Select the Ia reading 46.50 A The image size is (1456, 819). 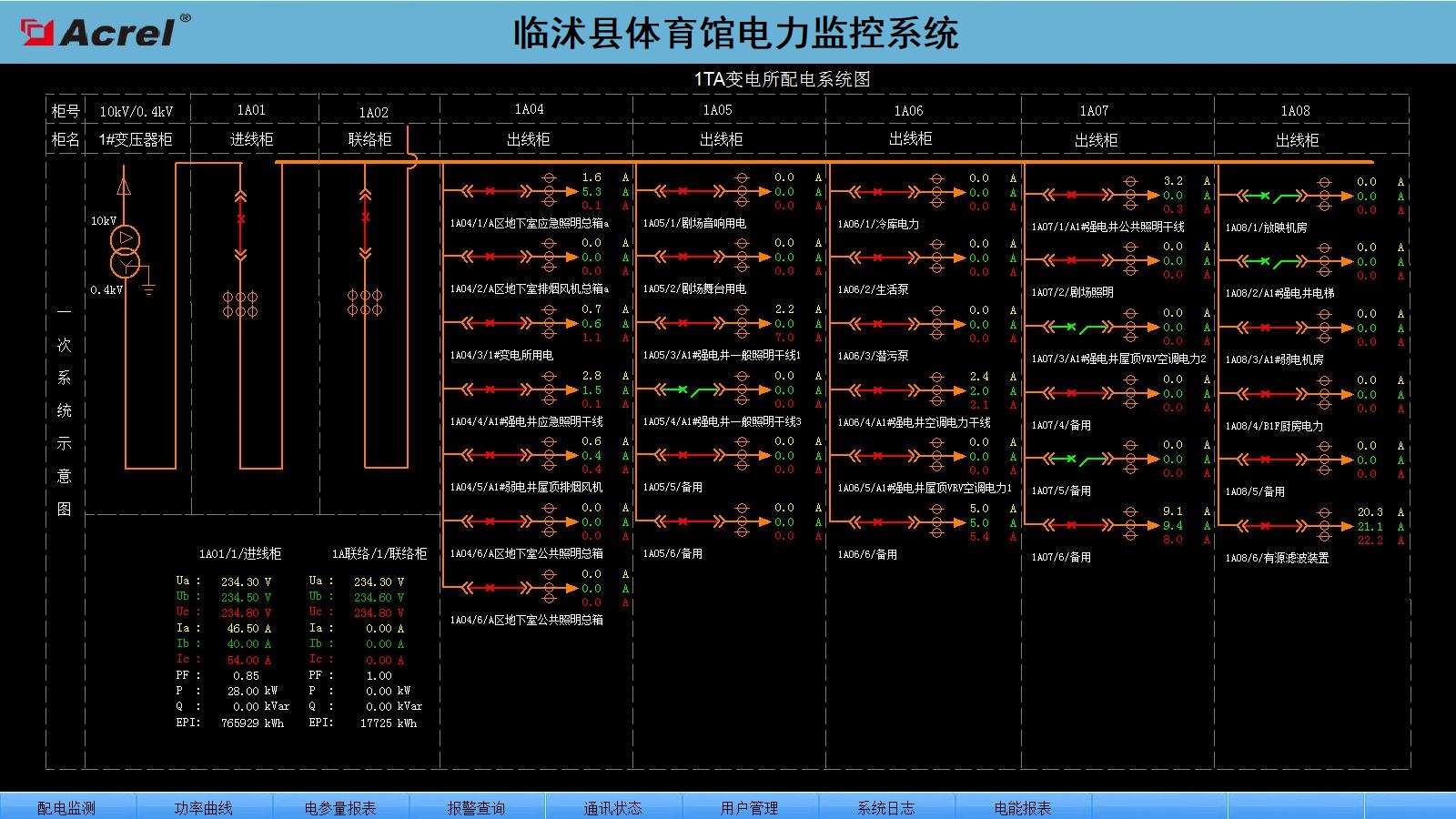(x=249, y=629)
